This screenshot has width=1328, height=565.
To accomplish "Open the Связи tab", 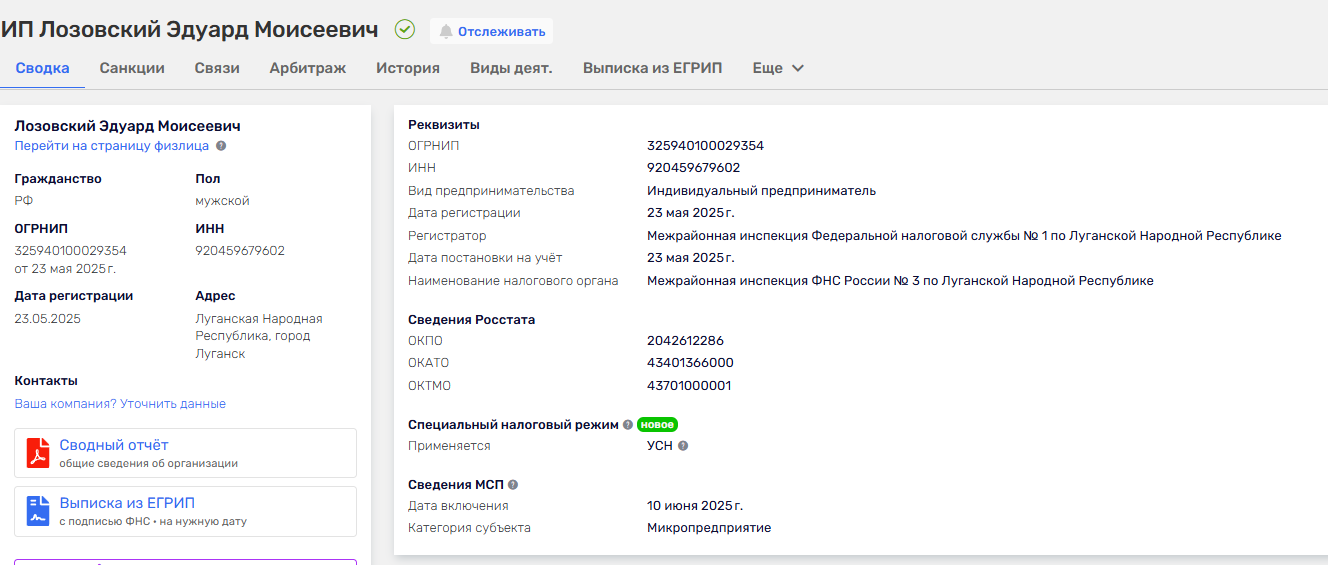I will 217,68.
